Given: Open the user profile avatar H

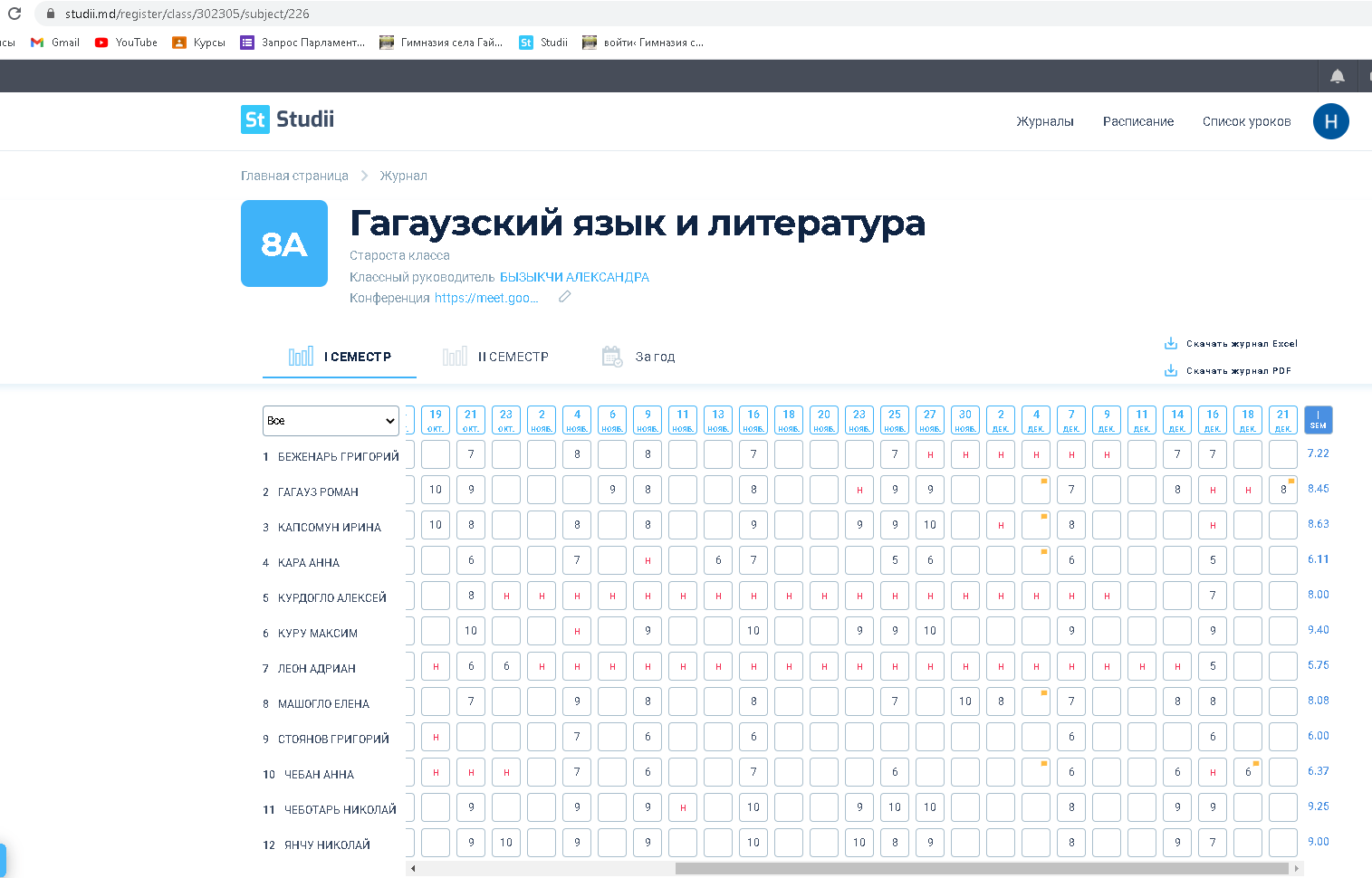Looking at the screenshot, I should (x=1330, y=121).
